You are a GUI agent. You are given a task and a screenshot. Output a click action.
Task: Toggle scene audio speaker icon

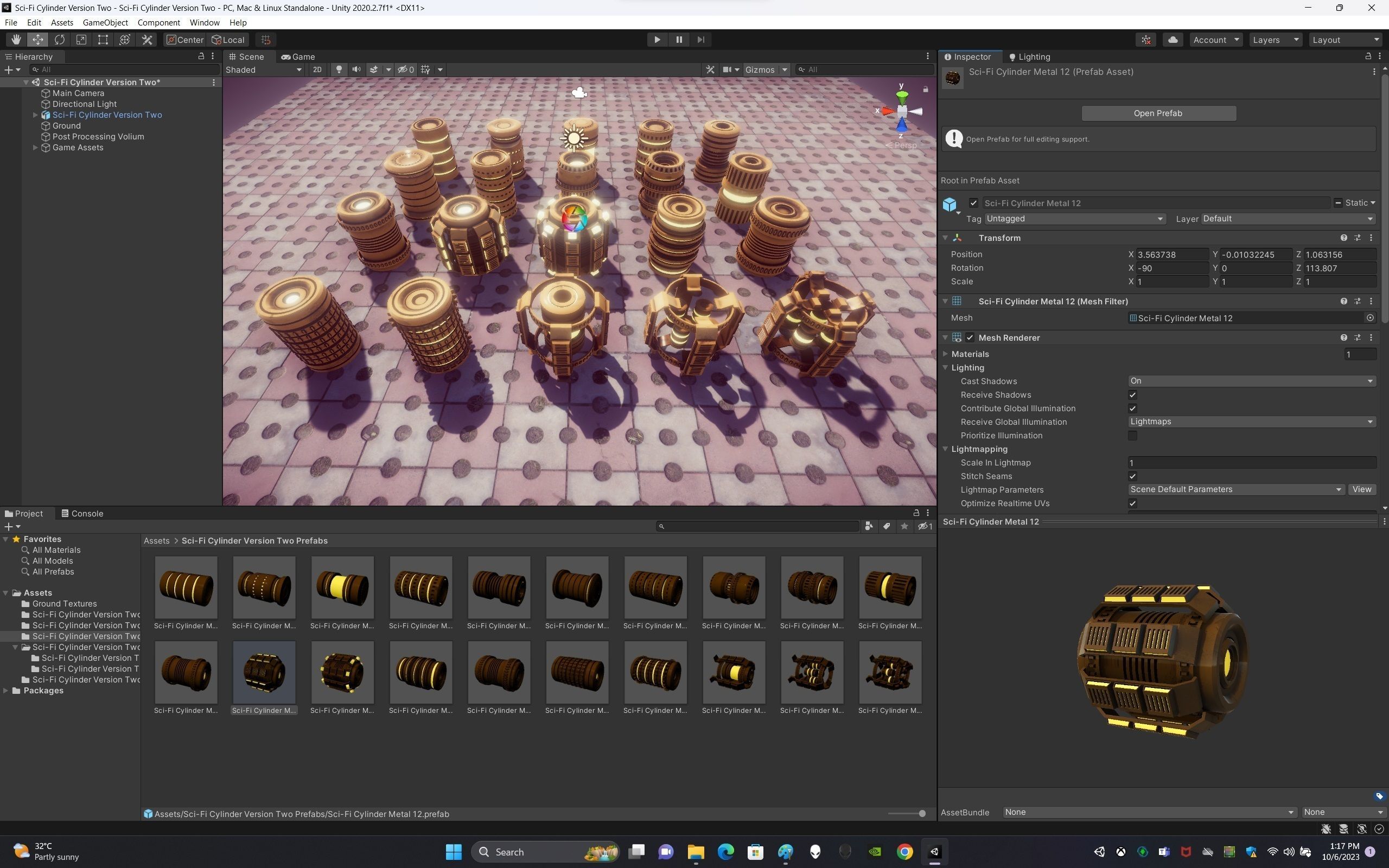tap(356, 69)
